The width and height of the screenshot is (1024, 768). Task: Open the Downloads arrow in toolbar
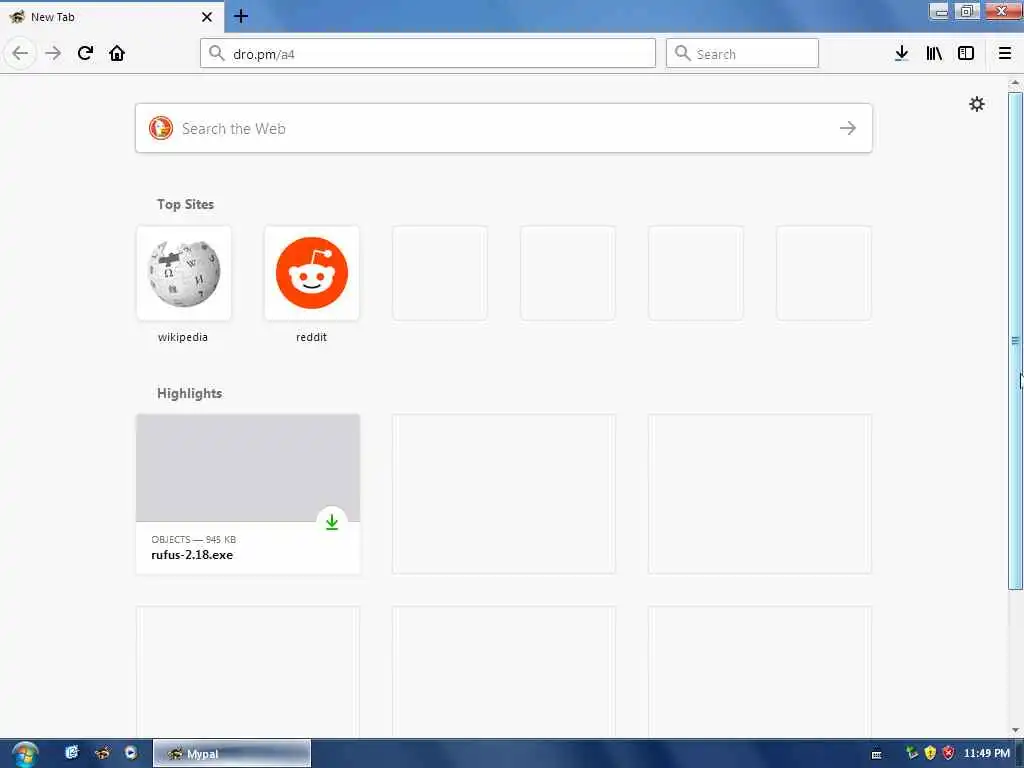click(x=901, y=53)
